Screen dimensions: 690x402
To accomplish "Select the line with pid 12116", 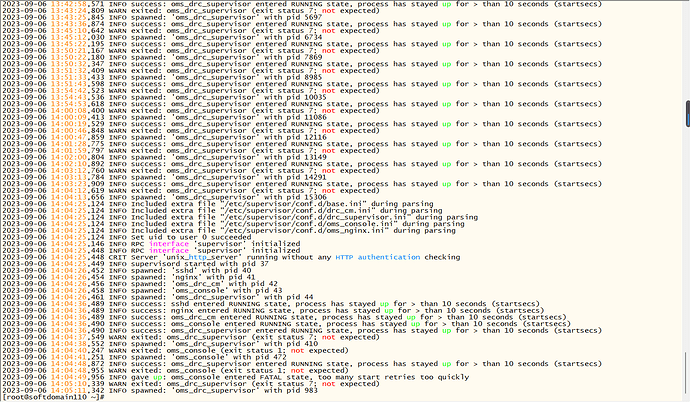I will [x=164, y=137].
